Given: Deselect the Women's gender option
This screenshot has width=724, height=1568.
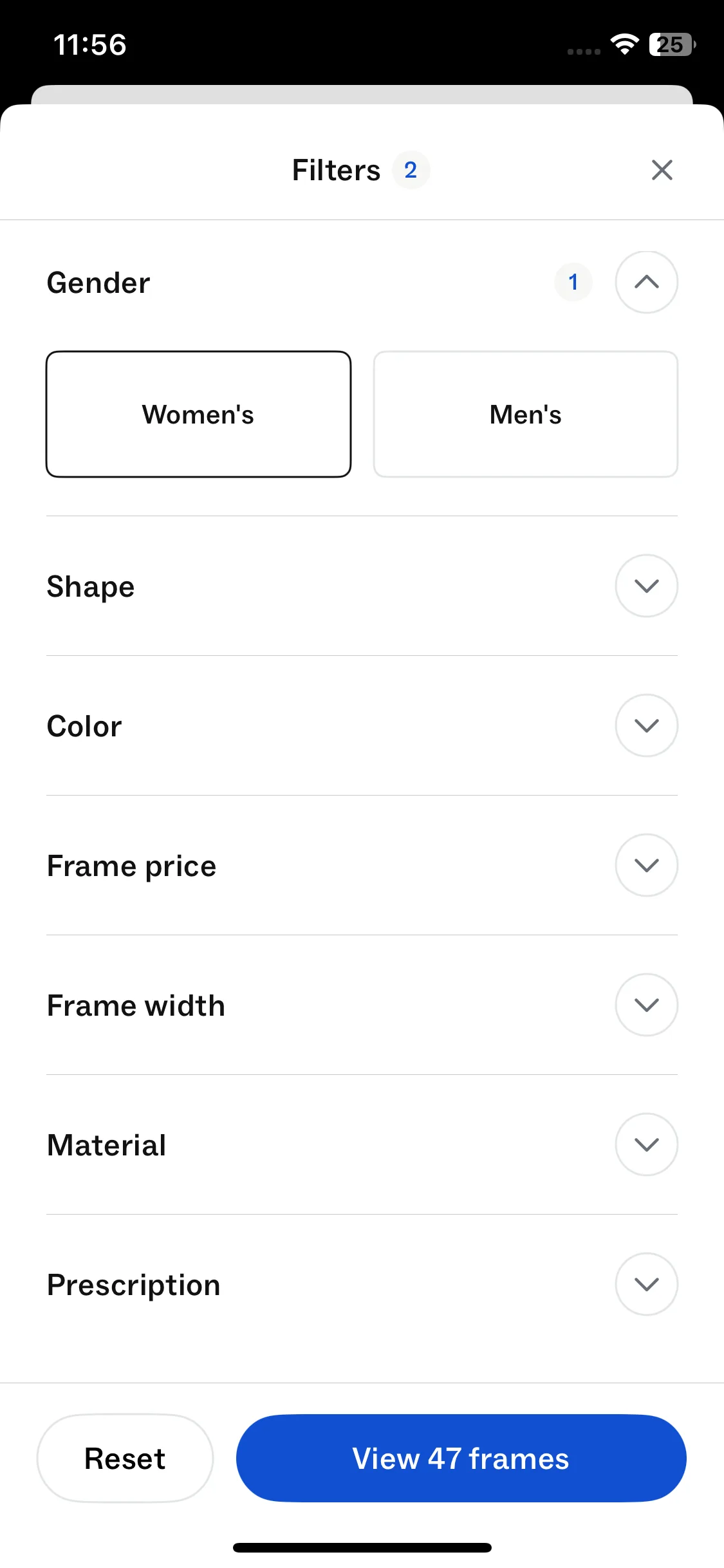Looking at the screenshot, I should pos(198,415).
